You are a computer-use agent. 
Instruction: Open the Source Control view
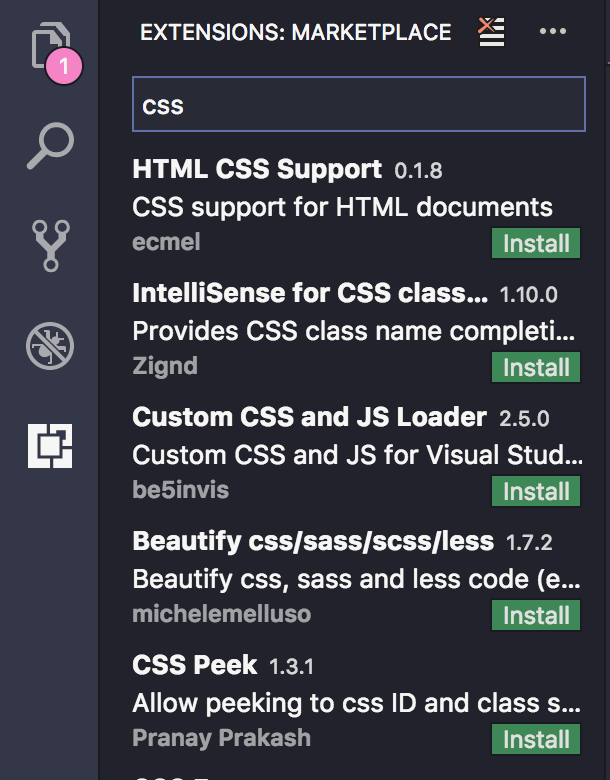click(x=49, y=246)
